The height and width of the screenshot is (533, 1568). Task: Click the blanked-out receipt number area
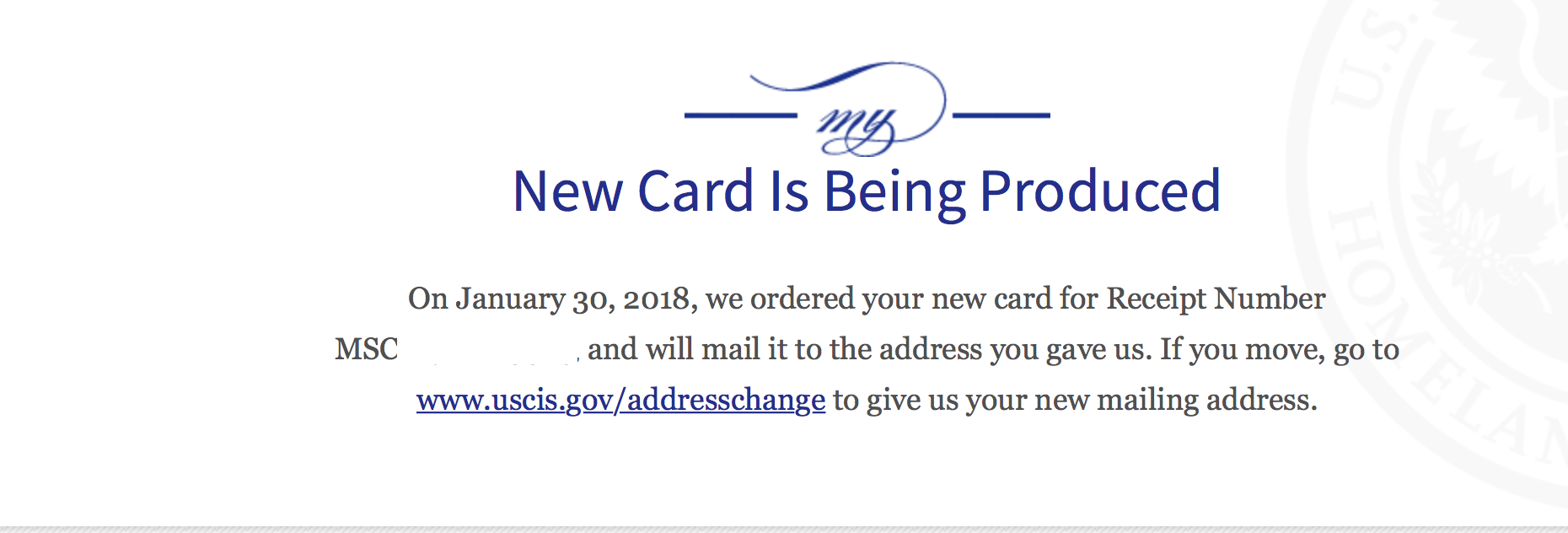click(x=488, y=349)
